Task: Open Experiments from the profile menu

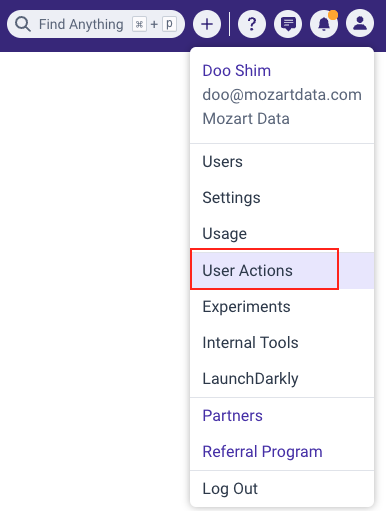Action: (282, 307)
